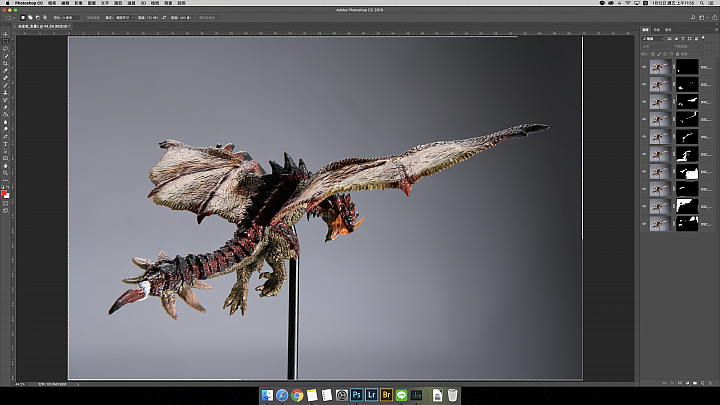
Task: Expand the status bar info arrow
Action: click(x=78, y=384)
